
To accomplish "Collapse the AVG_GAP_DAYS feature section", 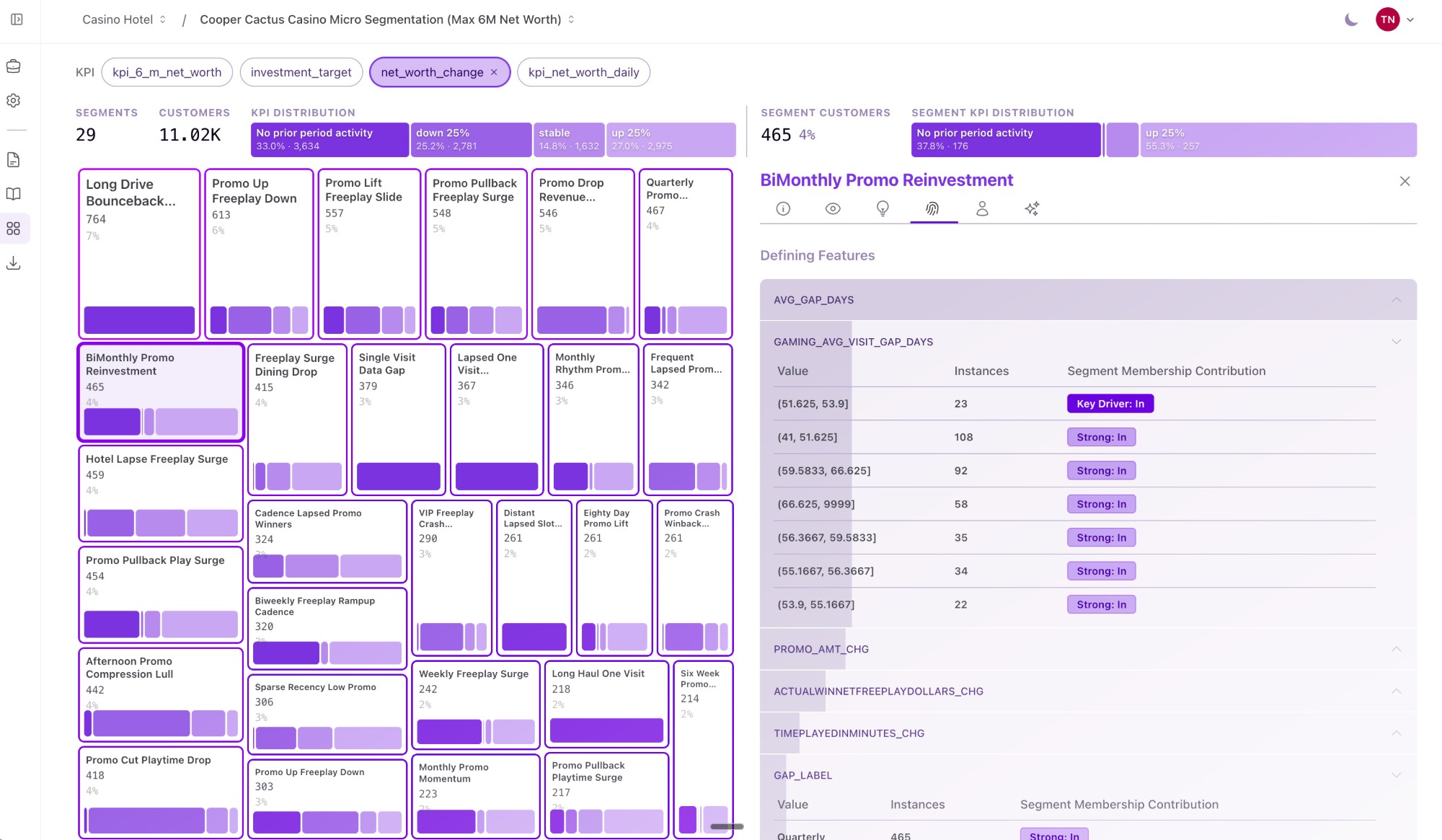I will coord(1397,299).
